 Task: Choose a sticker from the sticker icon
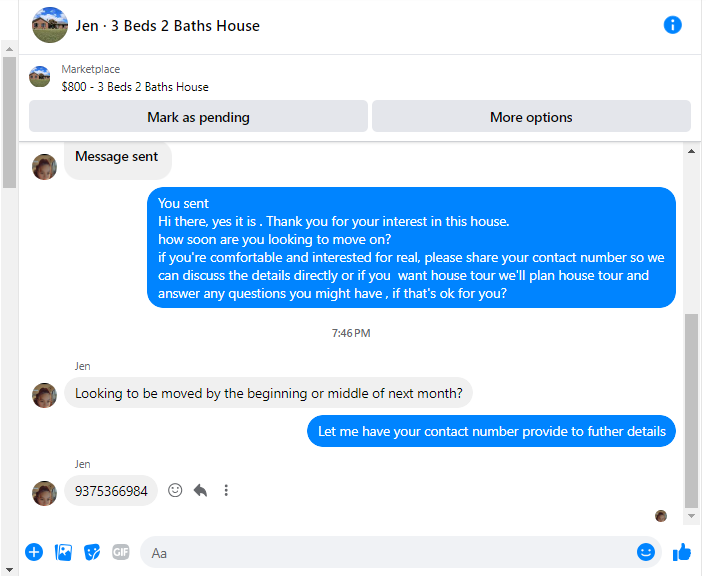pyautogui.click(x=92, y=552)
